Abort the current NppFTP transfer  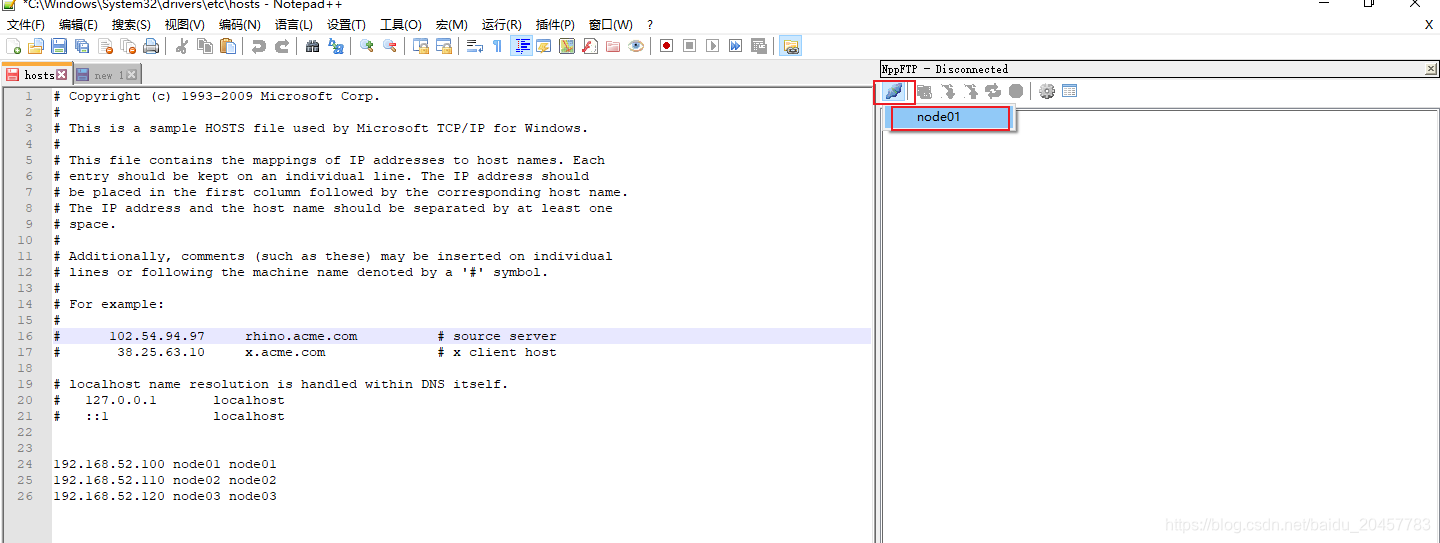(x=1016, y=91)
